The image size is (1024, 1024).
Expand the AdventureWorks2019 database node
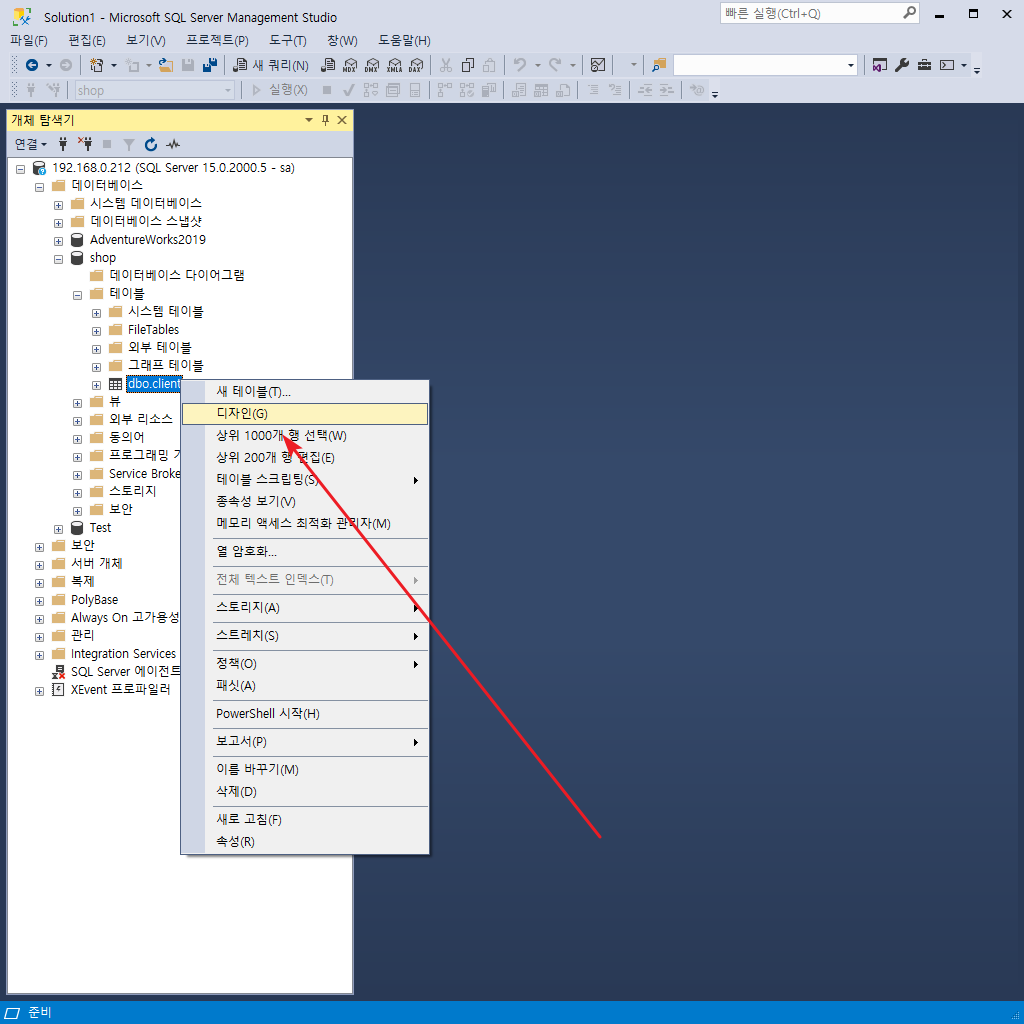58,241
